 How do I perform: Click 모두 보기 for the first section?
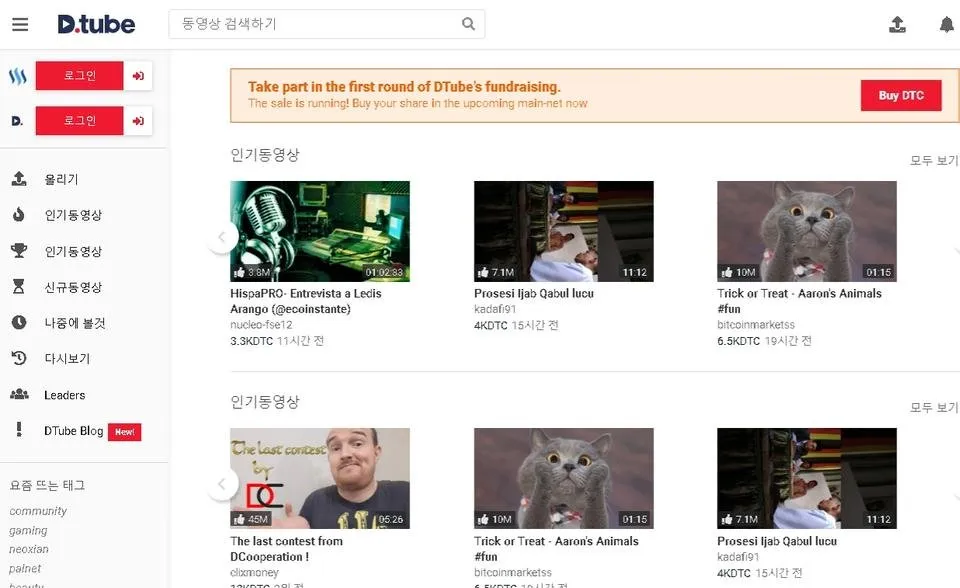tap(934, 160)
